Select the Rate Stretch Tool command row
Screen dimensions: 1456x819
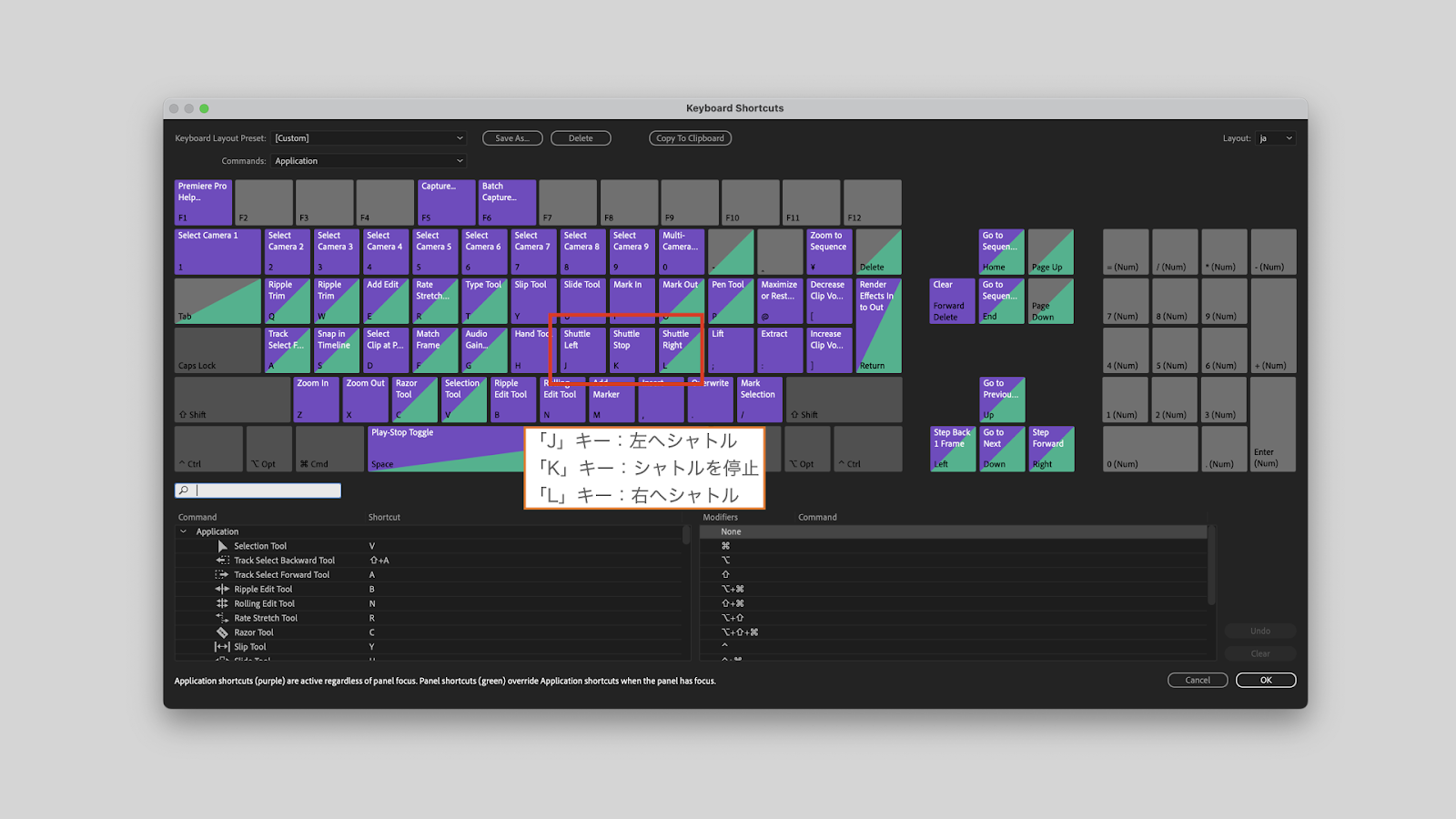[430, 618]
